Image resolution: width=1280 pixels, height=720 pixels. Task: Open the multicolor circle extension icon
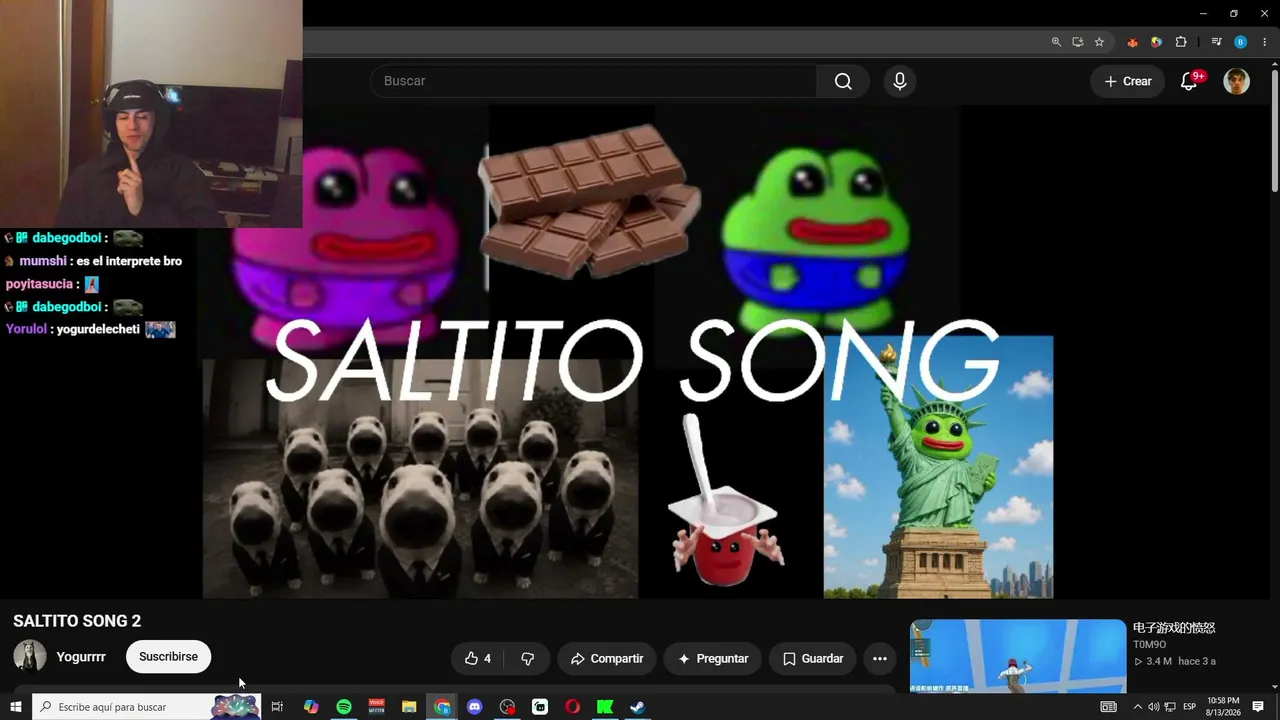[1156, 42]
